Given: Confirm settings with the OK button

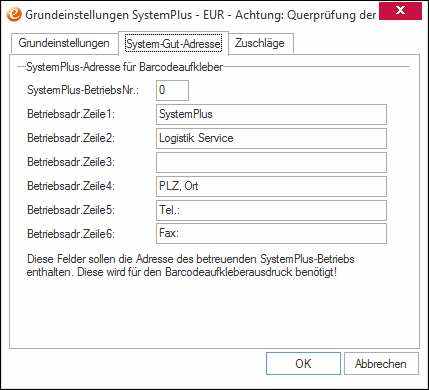Looking at the screenshot, I should click(x=303, y=364).
